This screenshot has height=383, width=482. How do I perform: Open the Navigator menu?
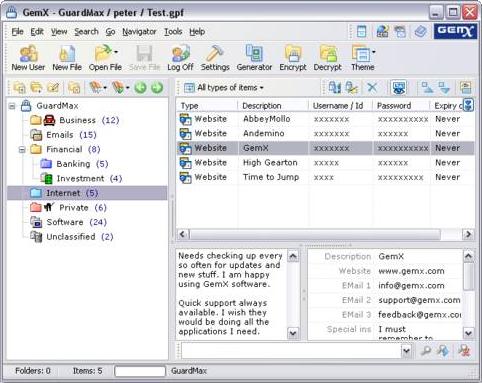139,32
